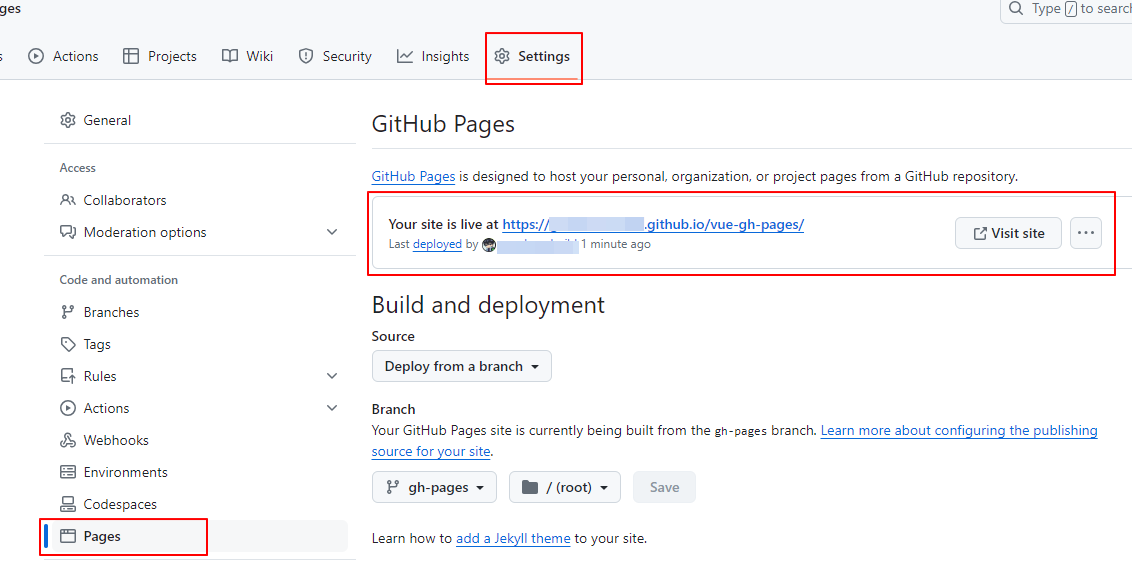Click the branch icon in gh-pages selector

point(393,488)
